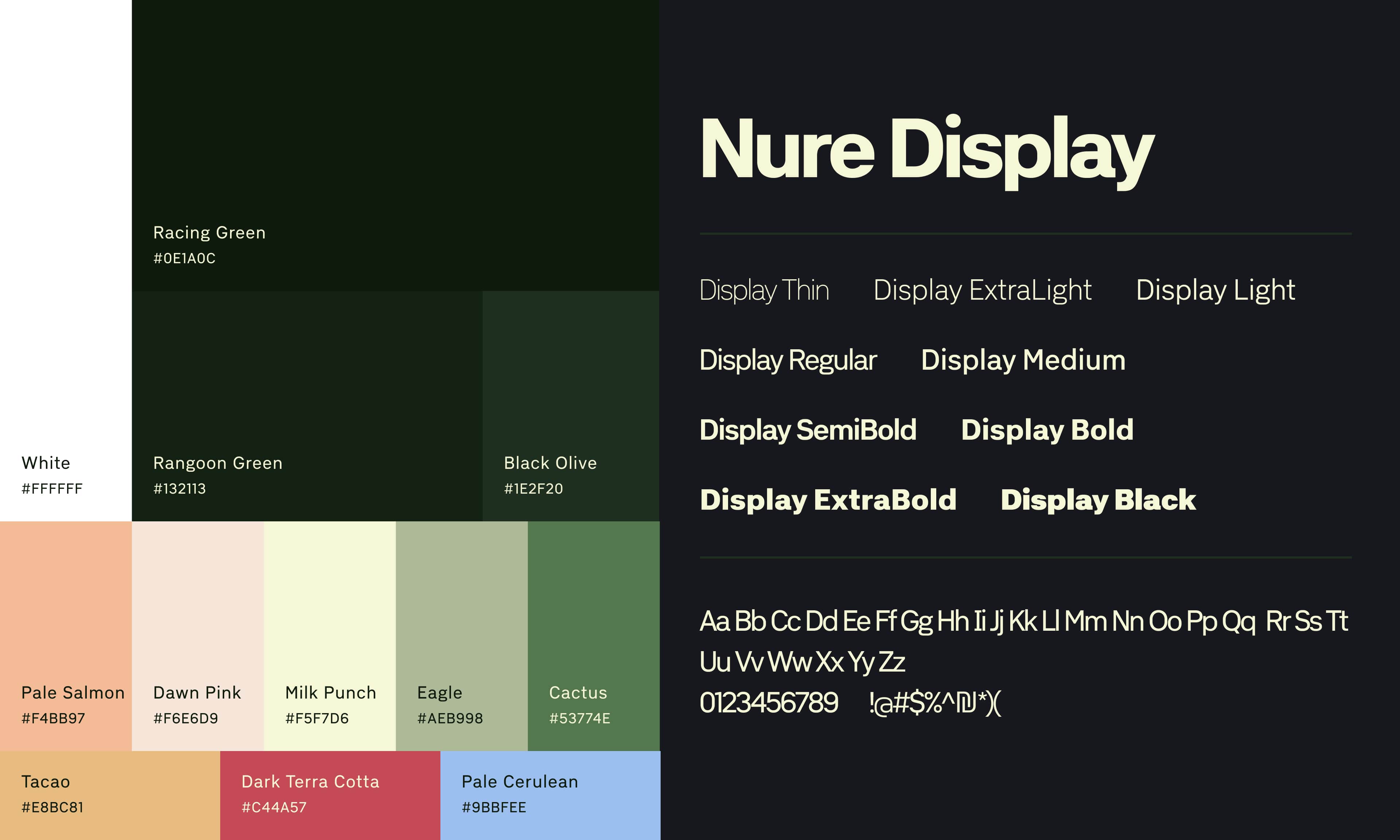
Task: Click the #9BBFEE hex value
Action: [x=494, y=808]
